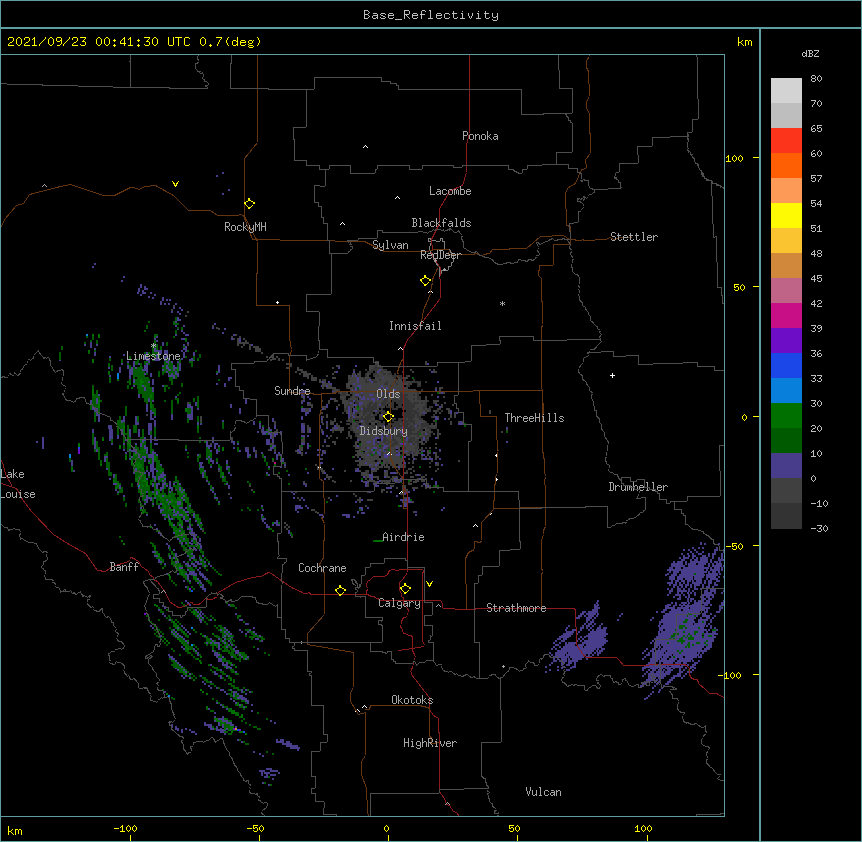Screen dimensions: 862x842
Task: Click the 36 dBZ blue color swatch
Action: tap(786, 365)
